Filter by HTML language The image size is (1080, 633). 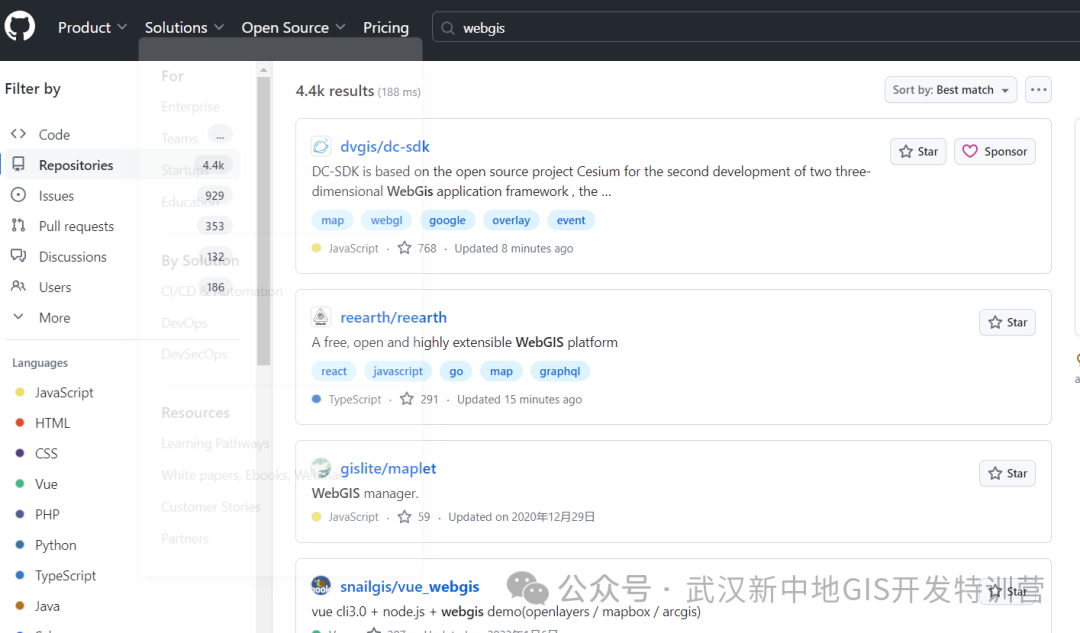[x=52, y=422]
